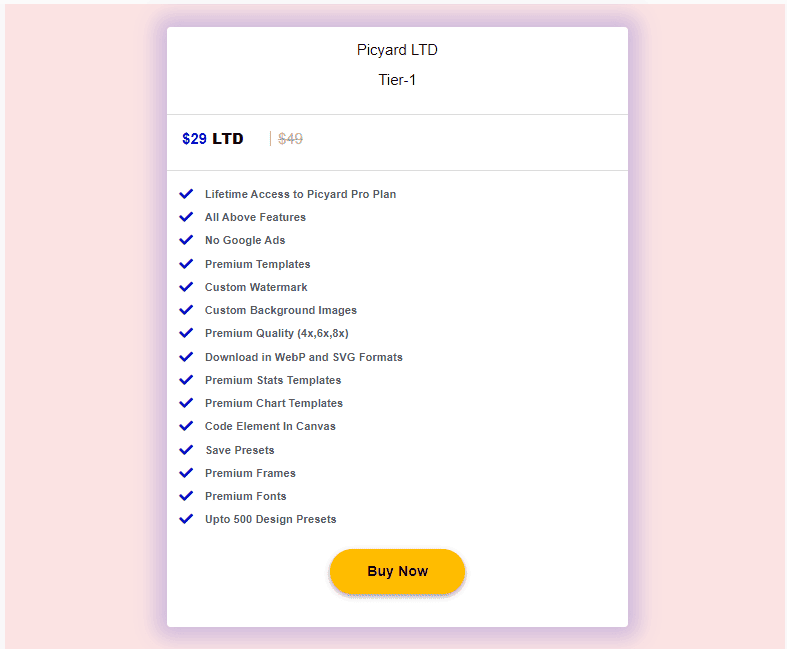Click checkmark beside Premium Quality feature
This screenshot has height=649, width=787.
point(186,333)
